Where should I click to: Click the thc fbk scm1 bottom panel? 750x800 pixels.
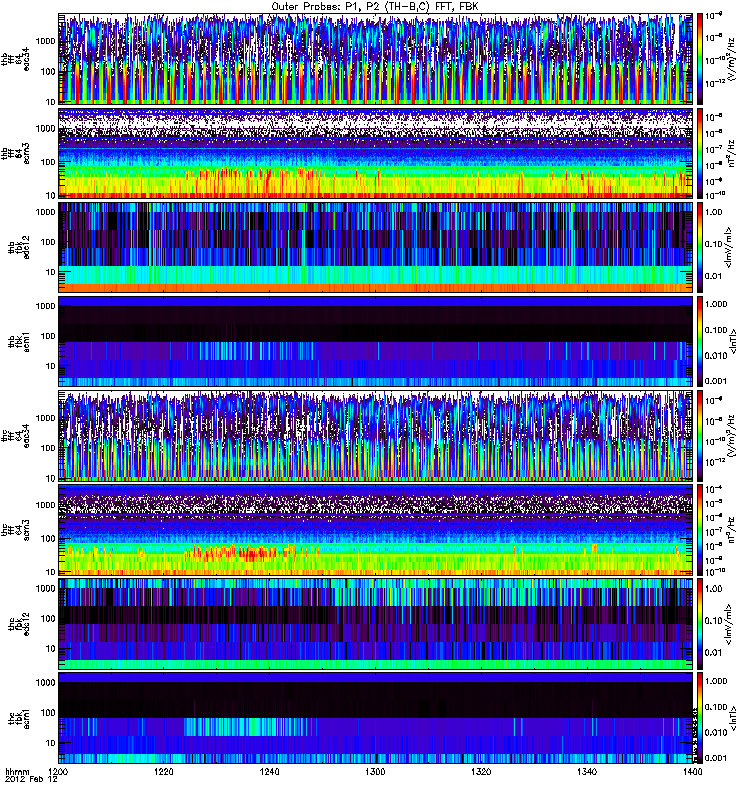pyautogui.click(x=375, y=717)
